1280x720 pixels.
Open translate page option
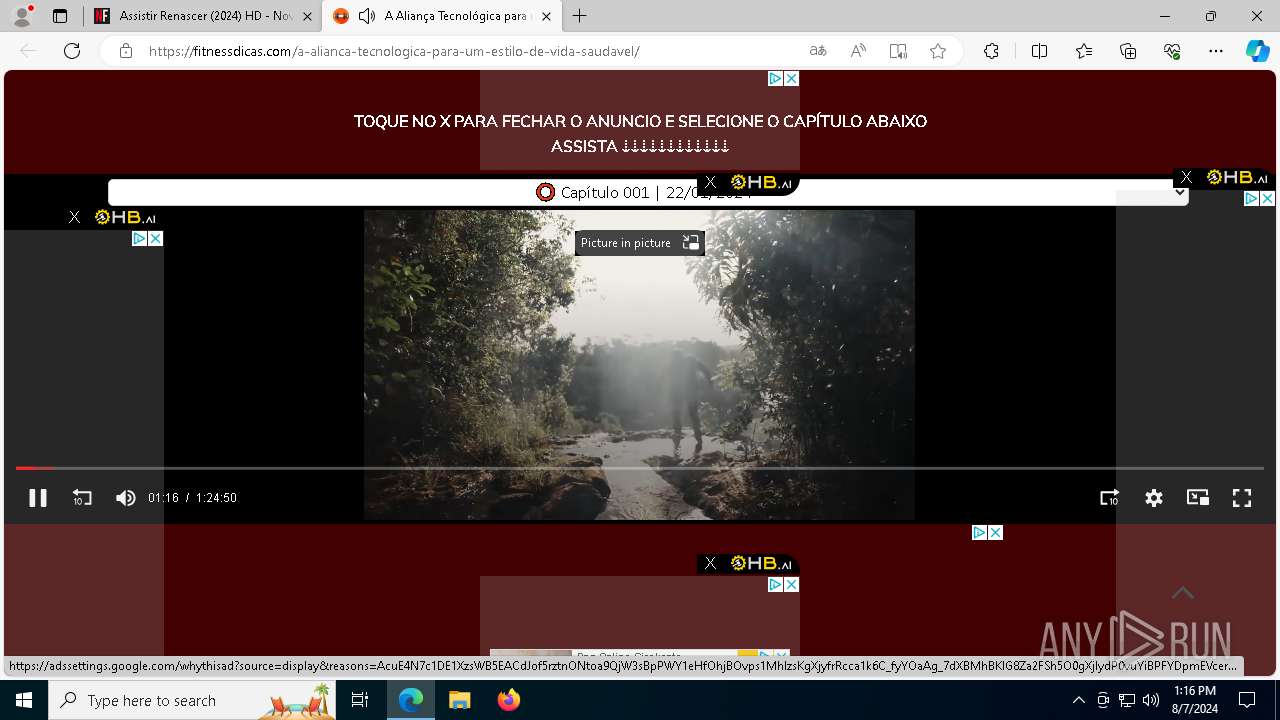pos(818,51)
